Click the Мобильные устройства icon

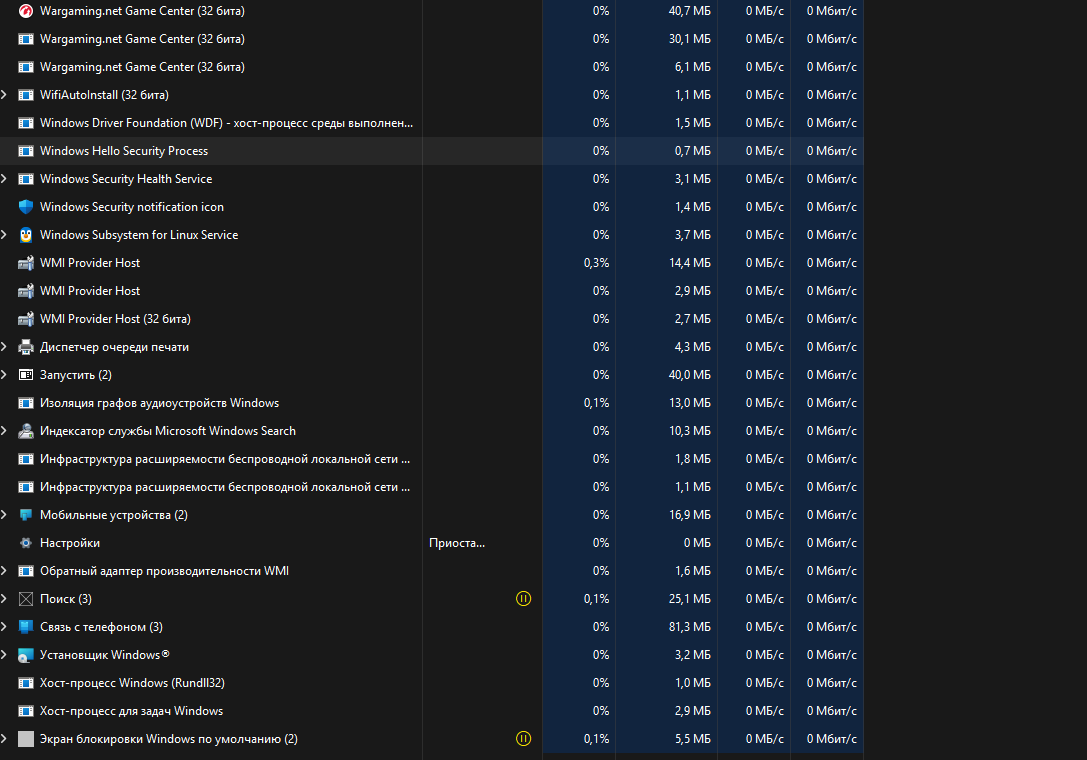pyautogui.click(x=26, y=515)
